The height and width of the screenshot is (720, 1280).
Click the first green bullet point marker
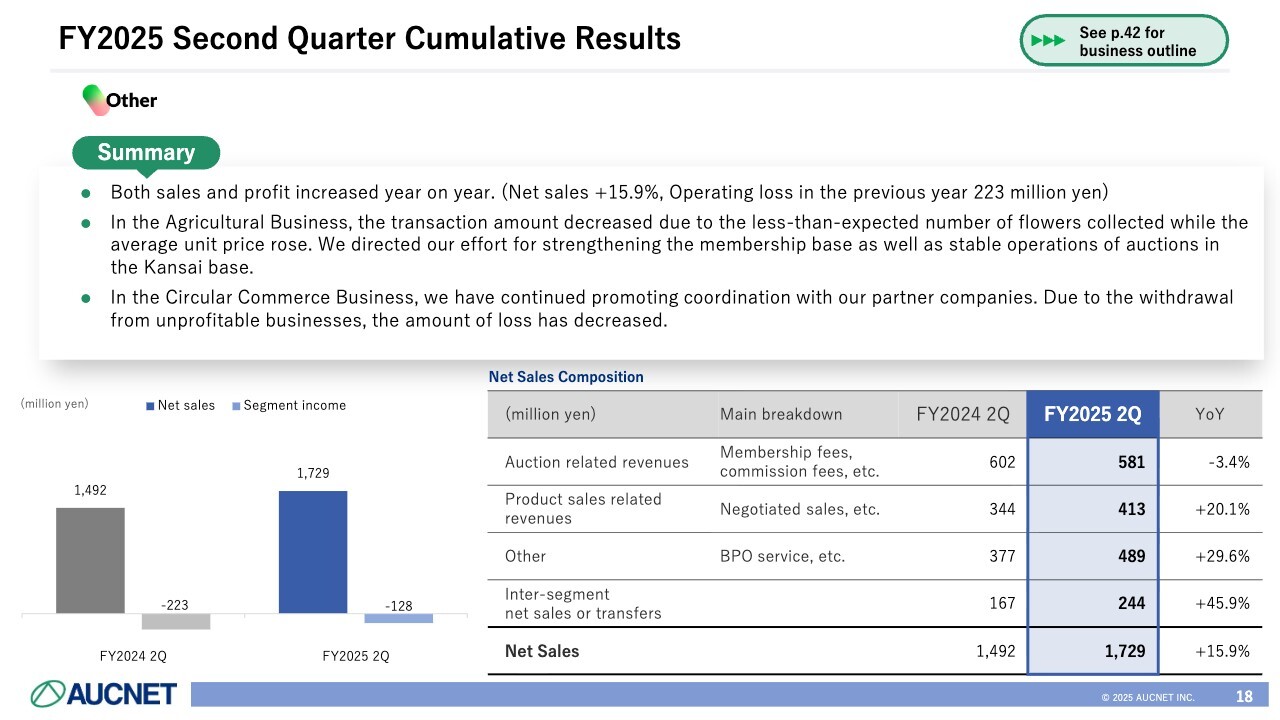86,192
